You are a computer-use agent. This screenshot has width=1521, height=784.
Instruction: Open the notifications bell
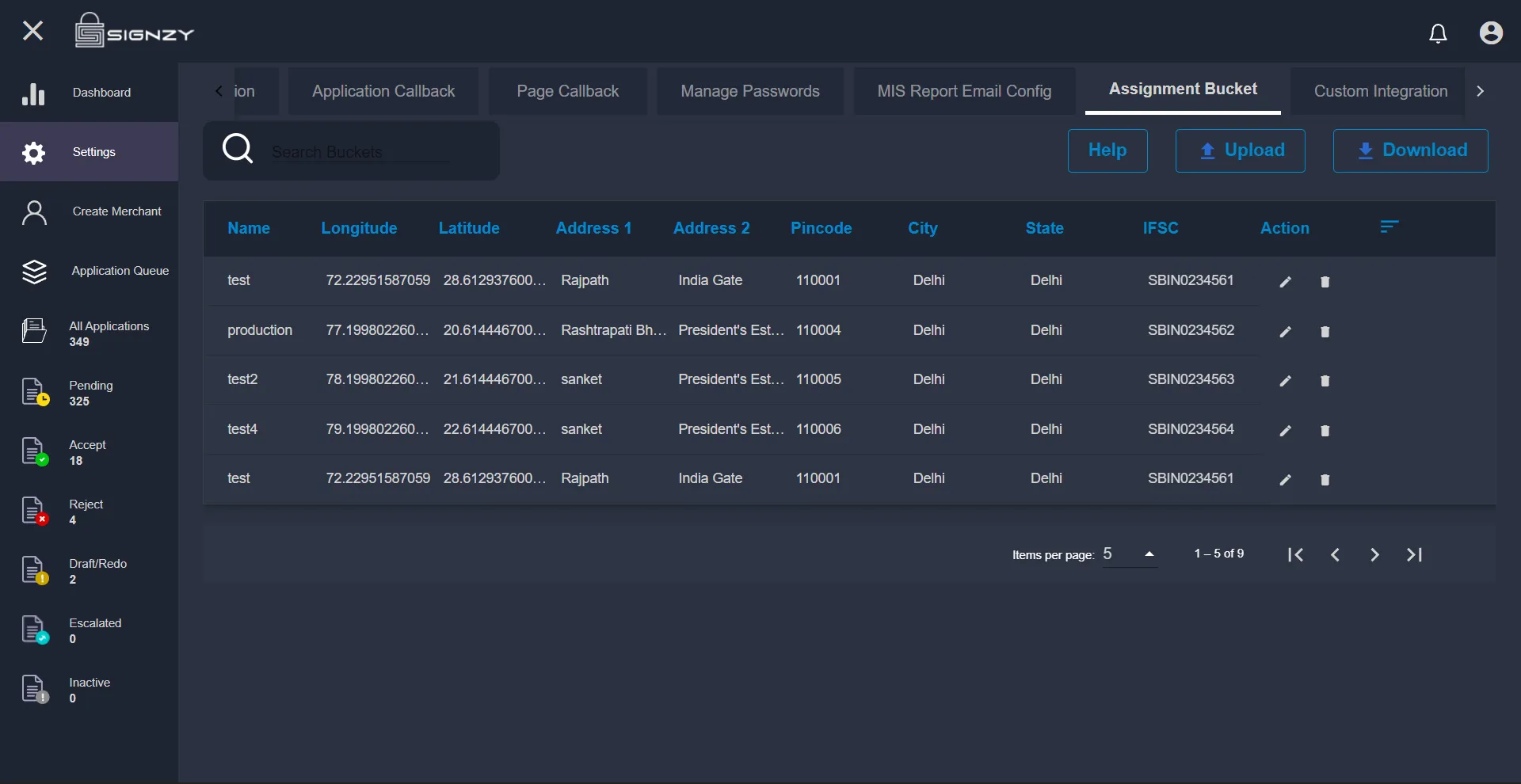1438,33
